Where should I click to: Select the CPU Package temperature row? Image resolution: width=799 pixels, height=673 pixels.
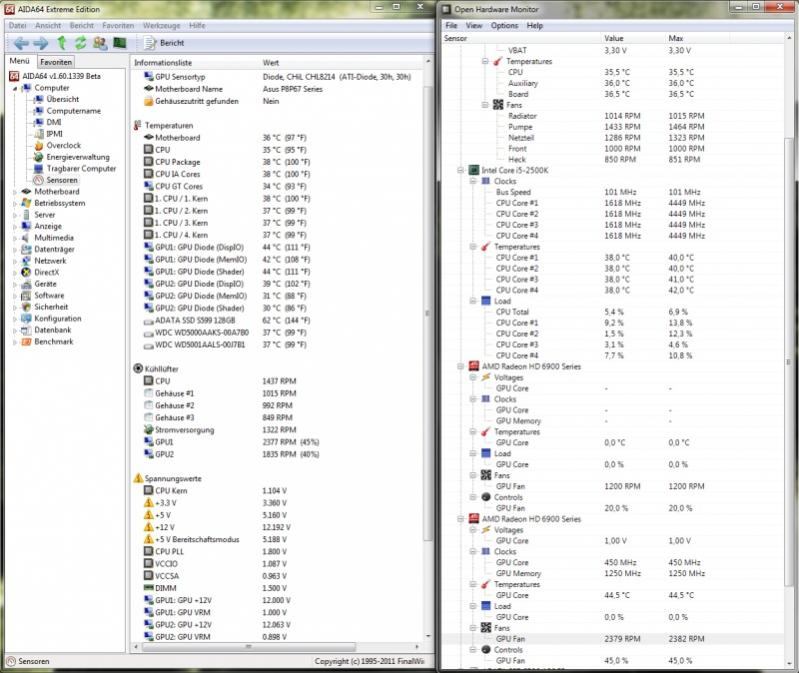[278, 162]
